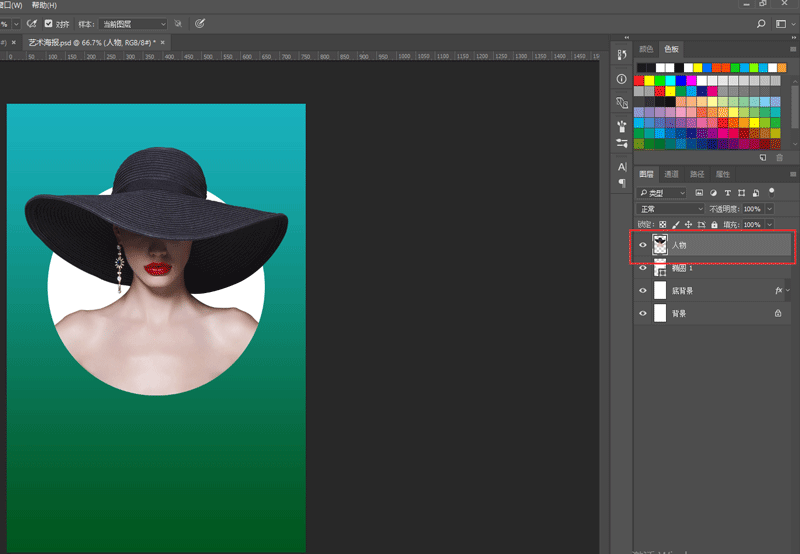This screenshot has width=800, height=554.
Task: Open the Brush Settings panel icon
Action: tap(621, 143)
